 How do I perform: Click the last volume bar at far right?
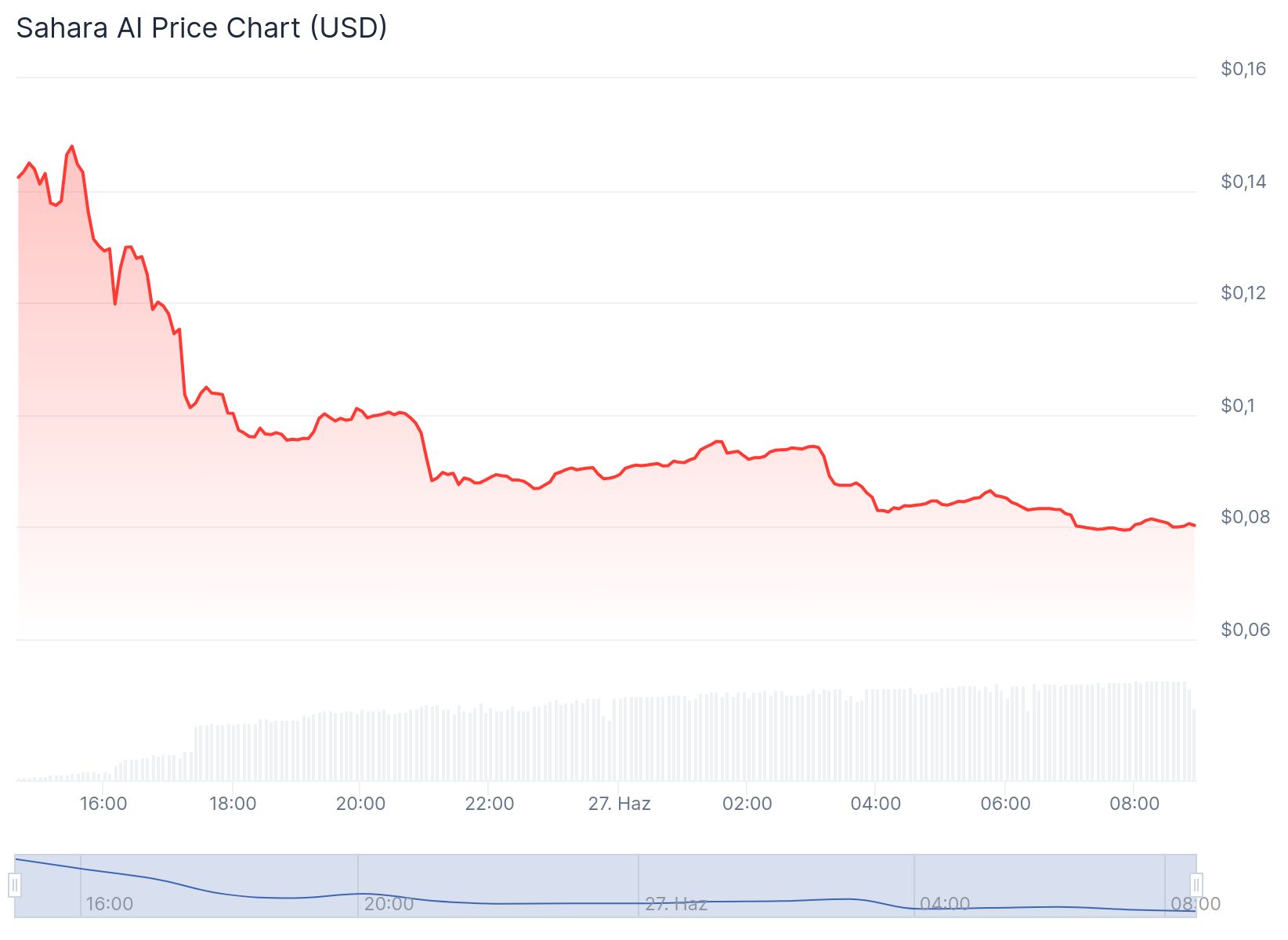tap(1194, 744)
